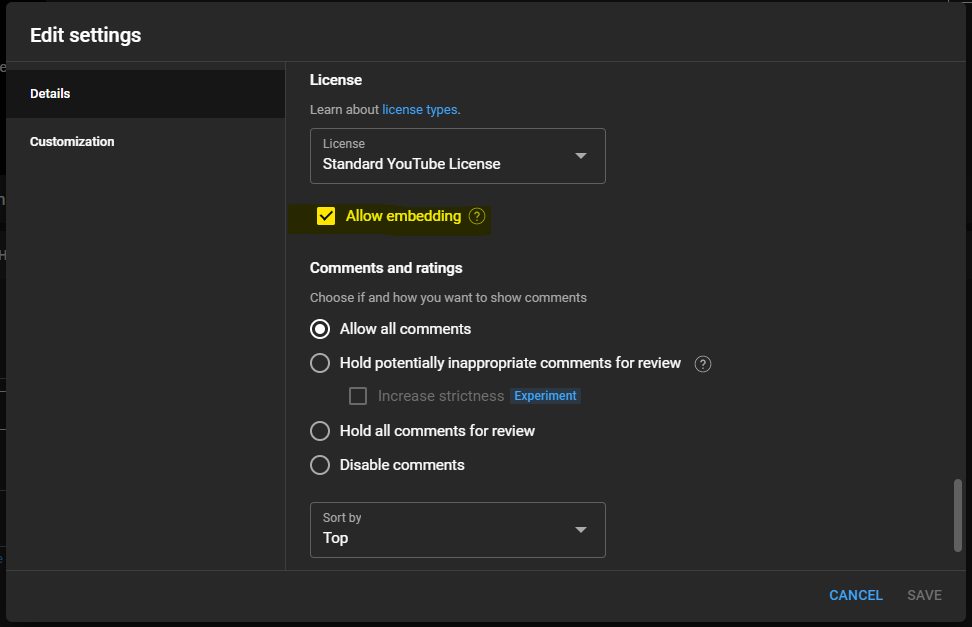Tick the Increase strictness checkbox
The image size is (972, 627).
[x=358, y=396]
